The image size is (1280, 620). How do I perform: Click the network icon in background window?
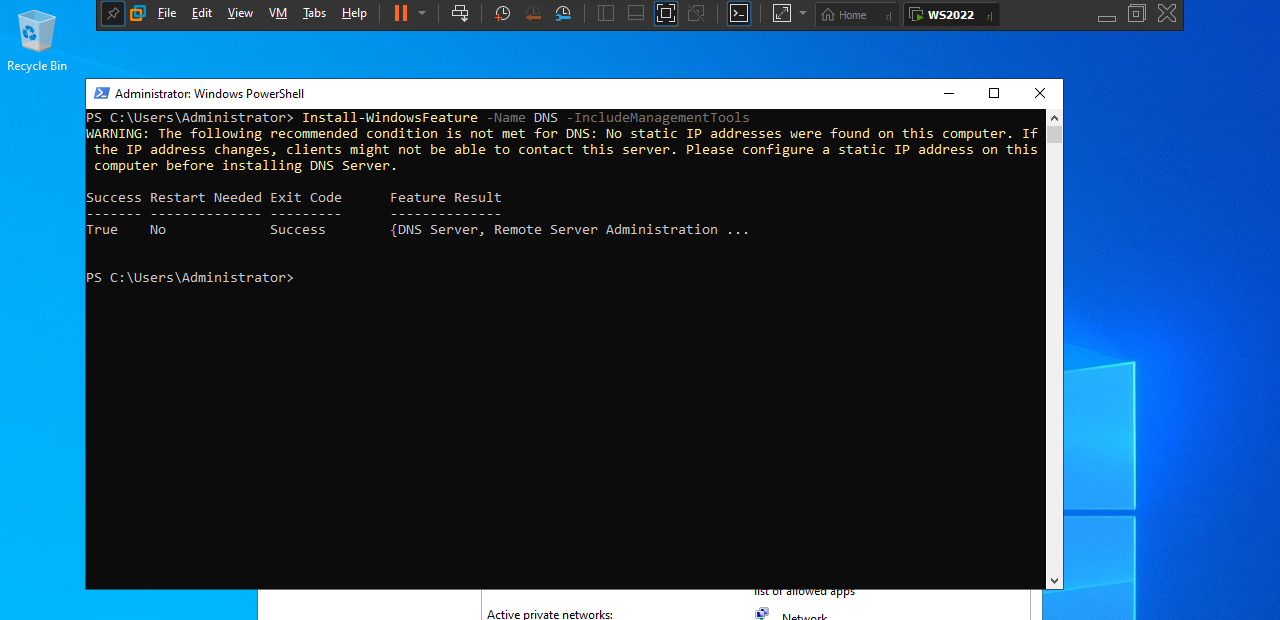762,614
